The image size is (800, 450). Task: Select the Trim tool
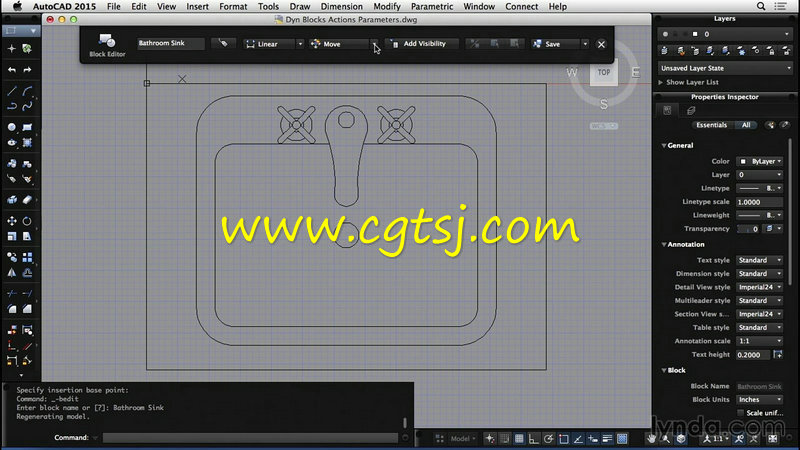pyautogui.click(x=12, y=293)
